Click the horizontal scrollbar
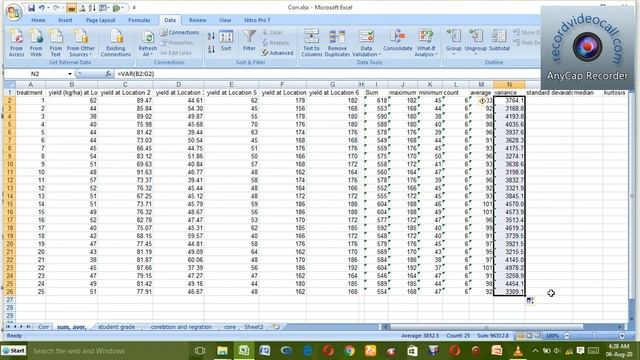 [486, 327]
